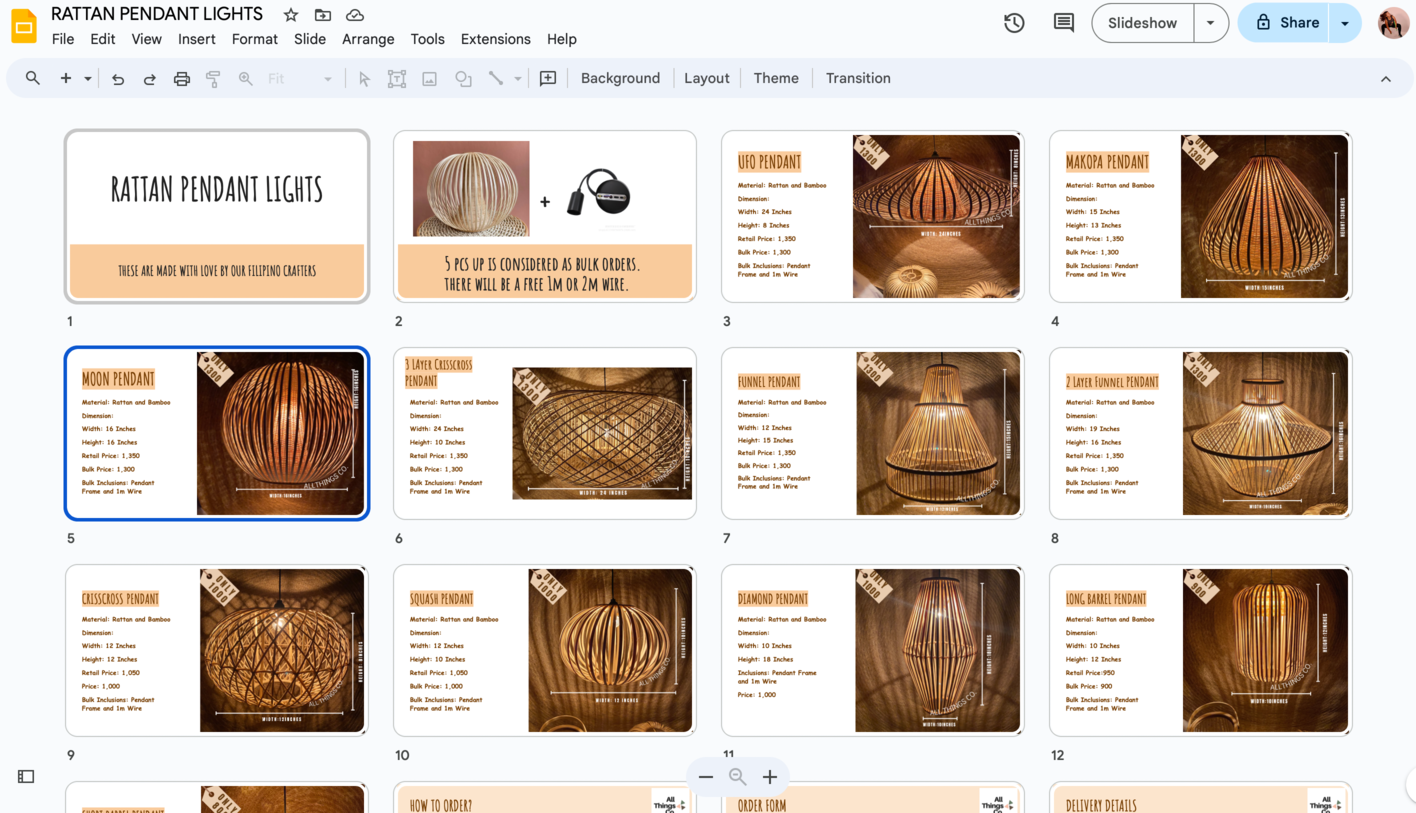Click the Theme button
The height and width of the screenshot is (813, 1416).
tap(776, 78)
